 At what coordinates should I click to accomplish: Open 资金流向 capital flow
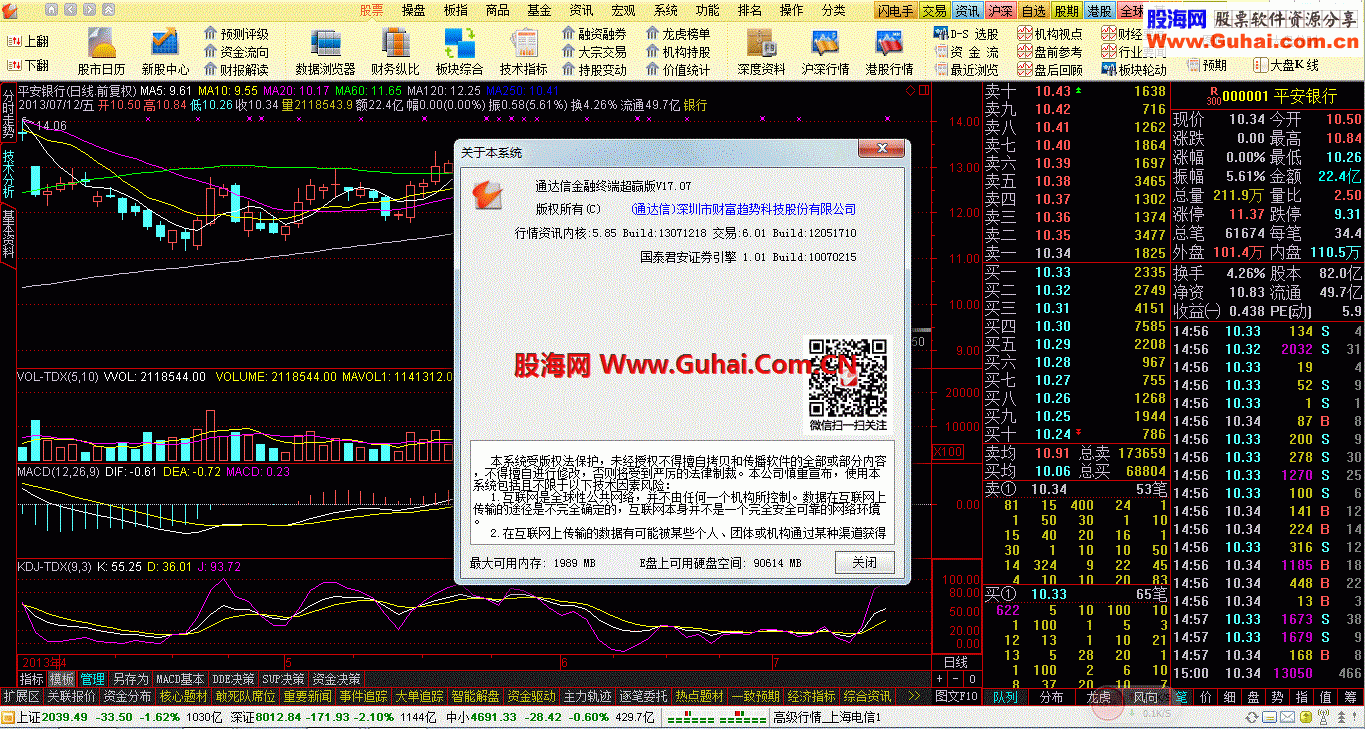click(x=236, y=52)
